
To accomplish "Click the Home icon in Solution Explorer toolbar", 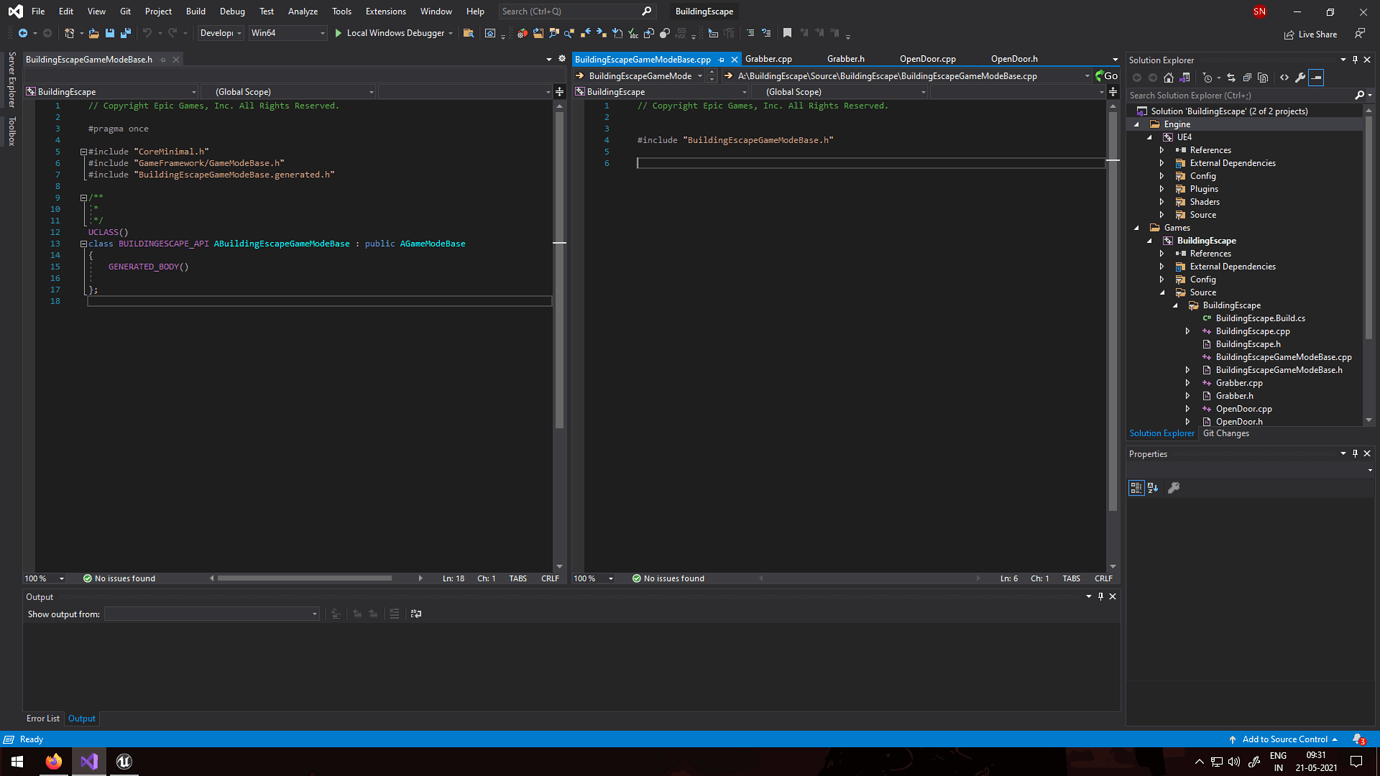I will [x=1169, y=77].
